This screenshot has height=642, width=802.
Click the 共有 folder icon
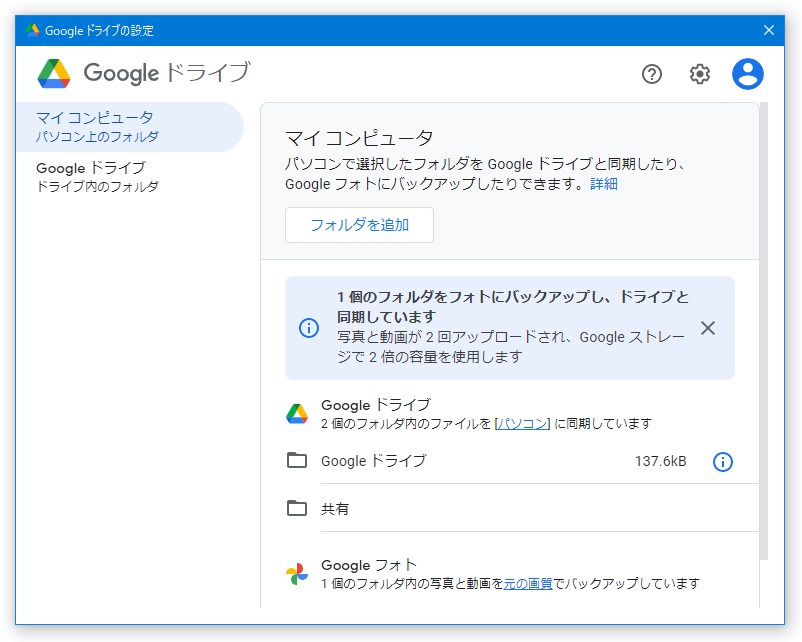(x=297, y=508)
